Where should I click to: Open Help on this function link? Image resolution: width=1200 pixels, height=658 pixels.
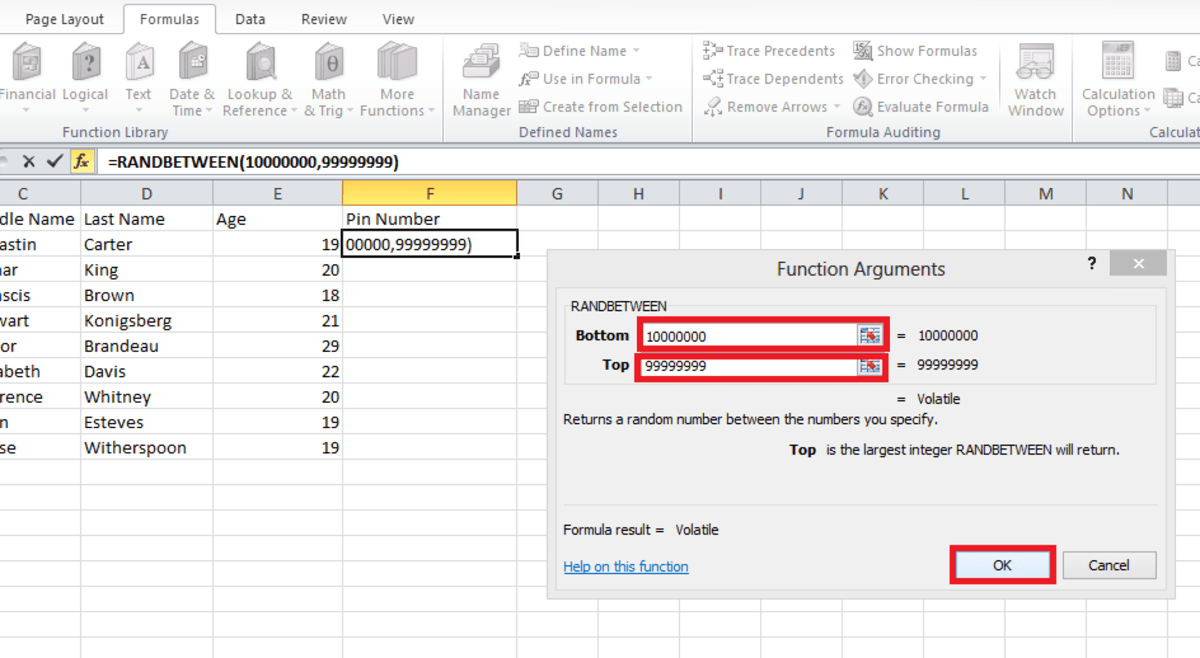click(x=625, y=566)
